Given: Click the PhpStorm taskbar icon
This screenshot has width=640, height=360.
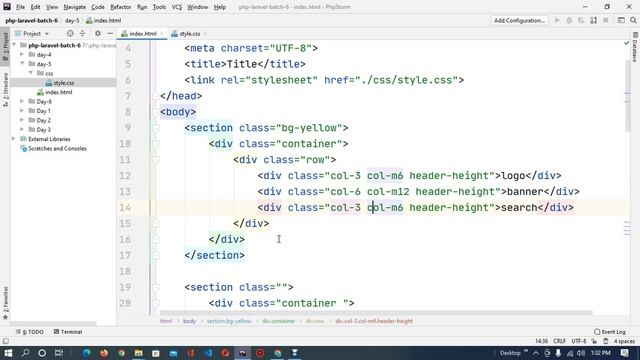Looking at the screenshot, I should 242,353.
